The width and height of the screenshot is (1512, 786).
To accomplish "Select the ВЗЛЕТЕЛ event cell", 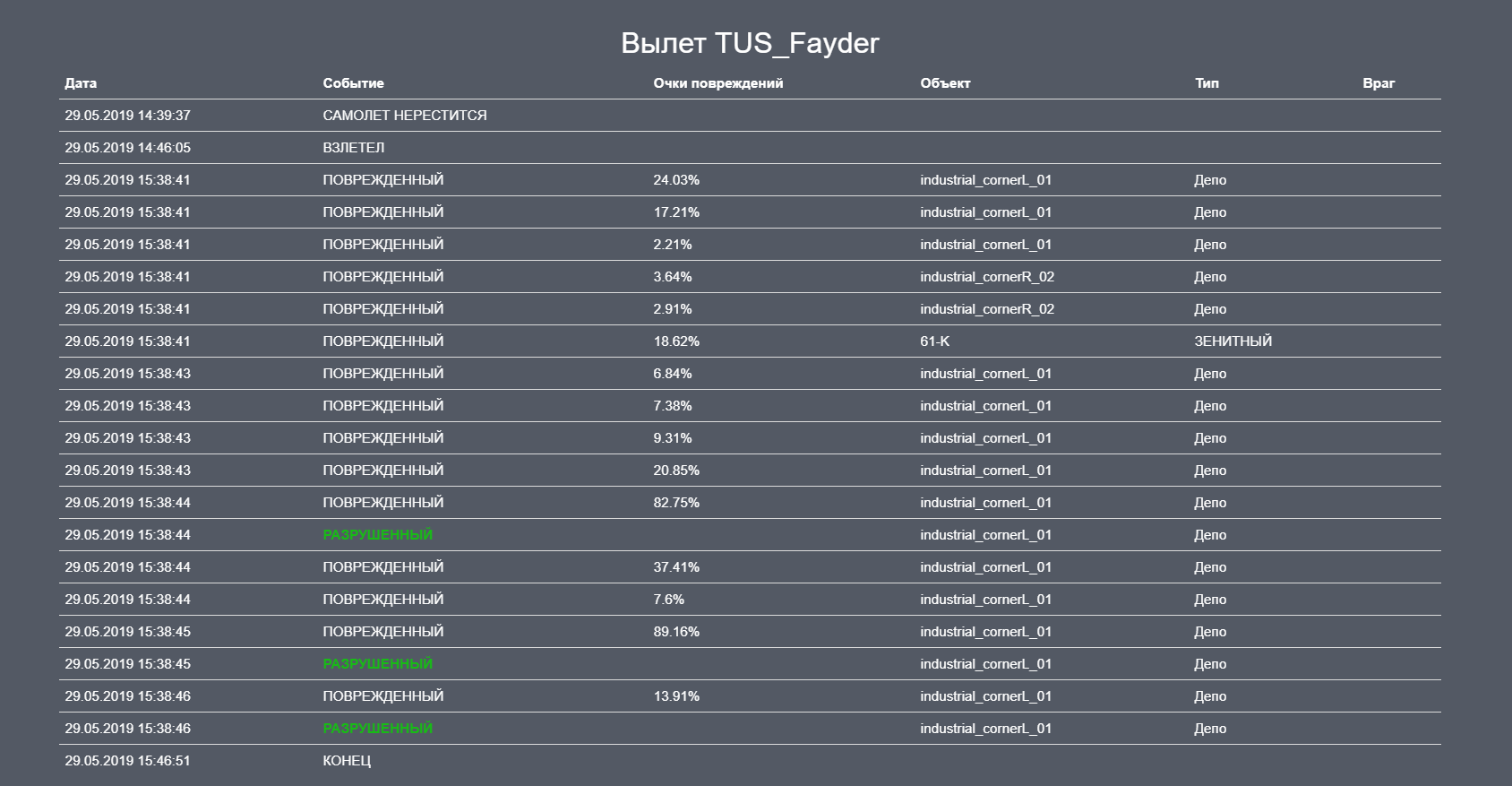I will pos(354,148).
